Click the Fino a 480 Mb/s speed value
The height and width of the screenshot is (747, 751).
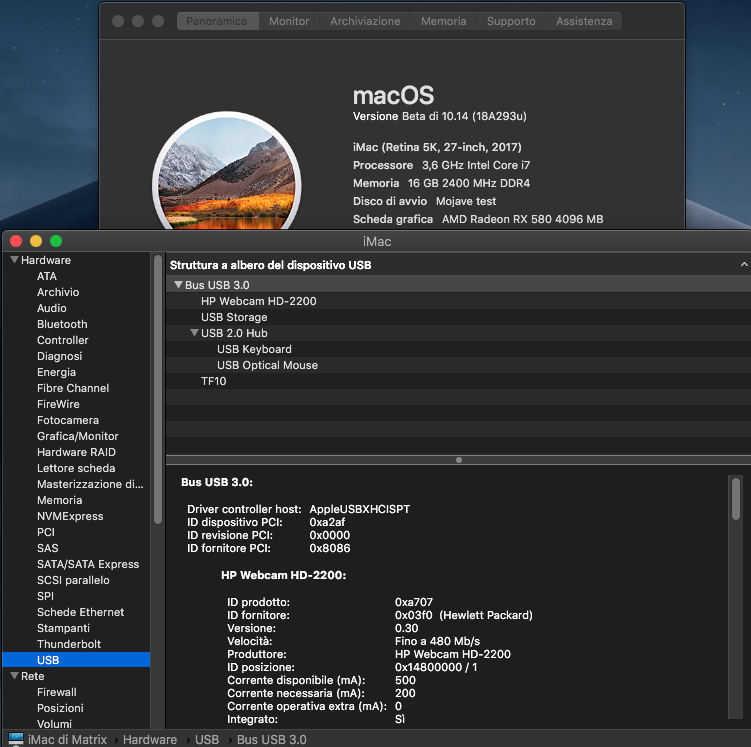(x=437, y=641)
